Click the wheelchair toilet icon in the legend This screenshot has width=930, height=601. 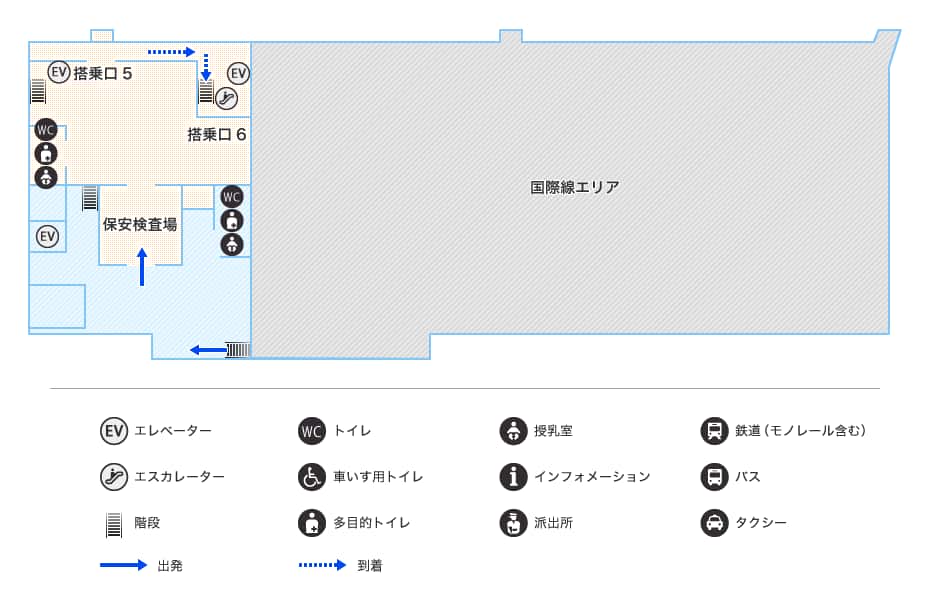312,477
